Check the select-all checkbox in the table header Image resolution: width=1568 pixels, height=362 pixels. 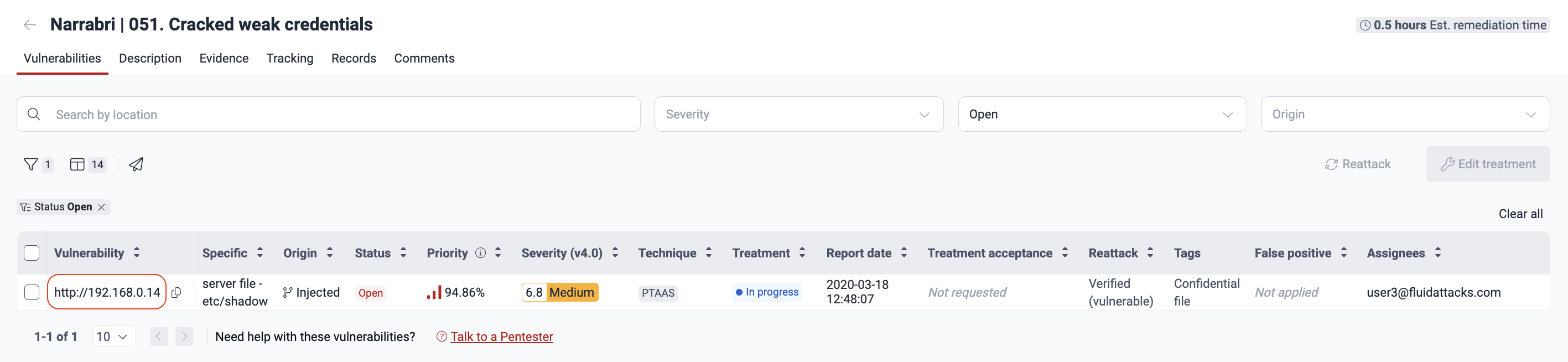(32, 252)
